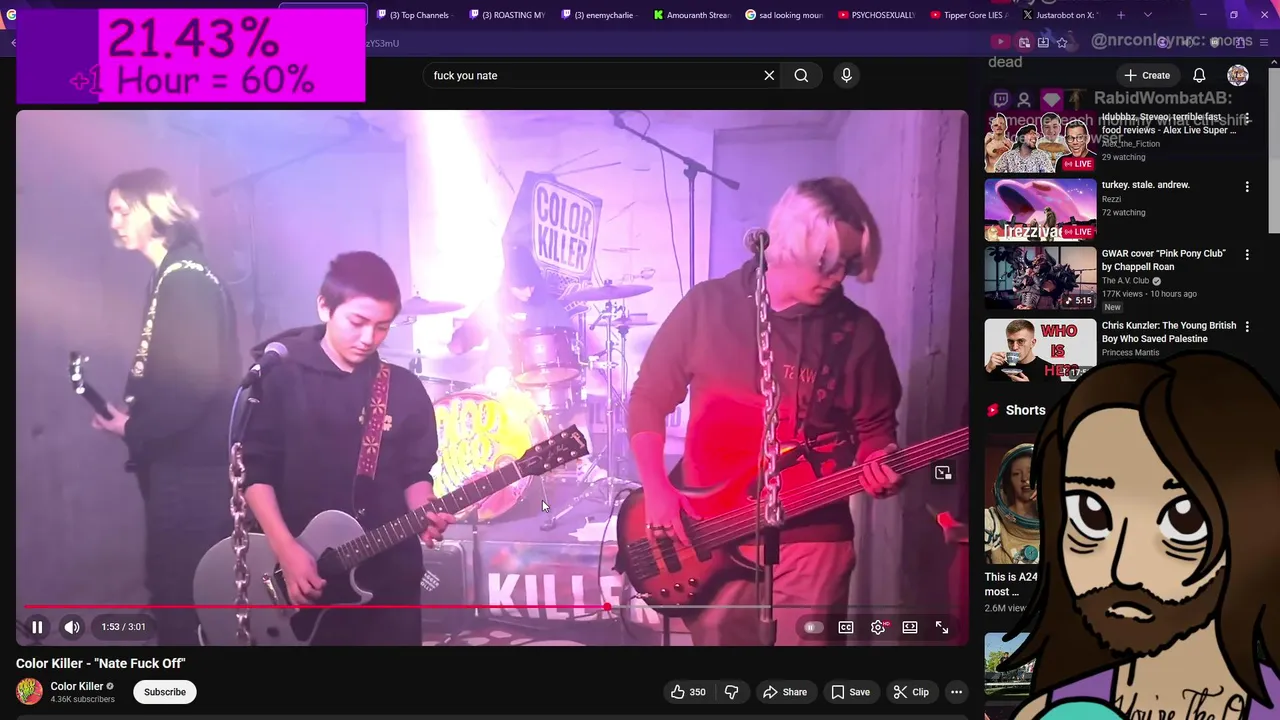Viewport: 1280px width, 720px height.
Task: Bookmark this page with the star icon
Action: coord(1062,43)
